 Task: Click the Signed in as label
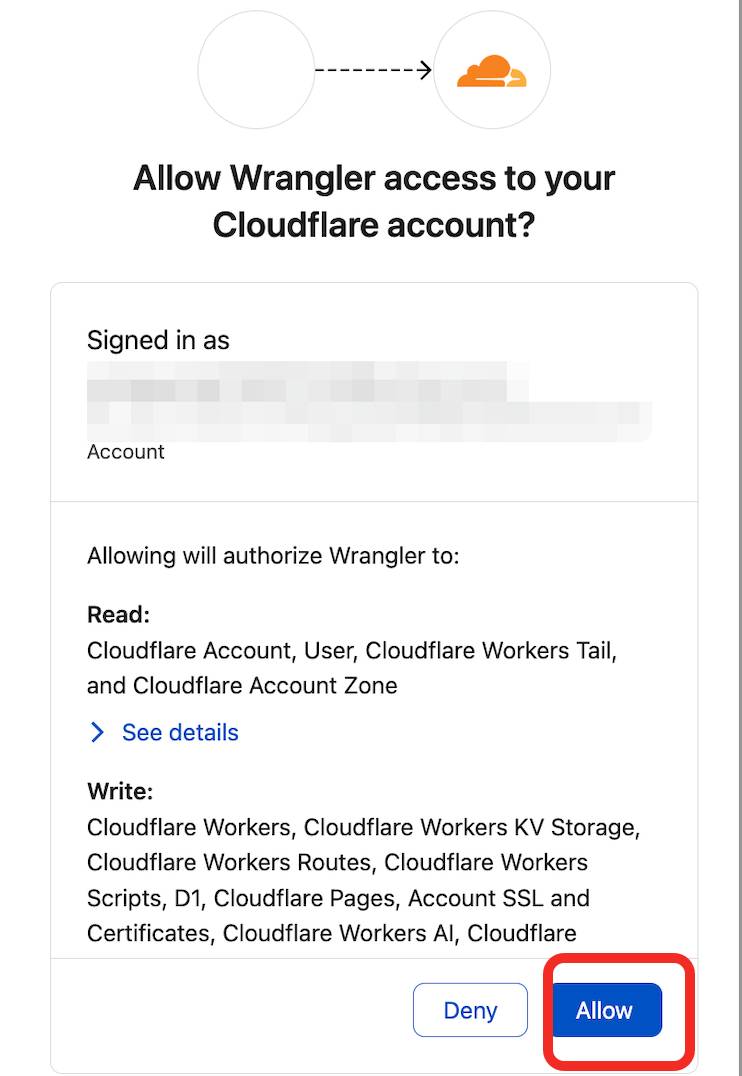point(158,340)
